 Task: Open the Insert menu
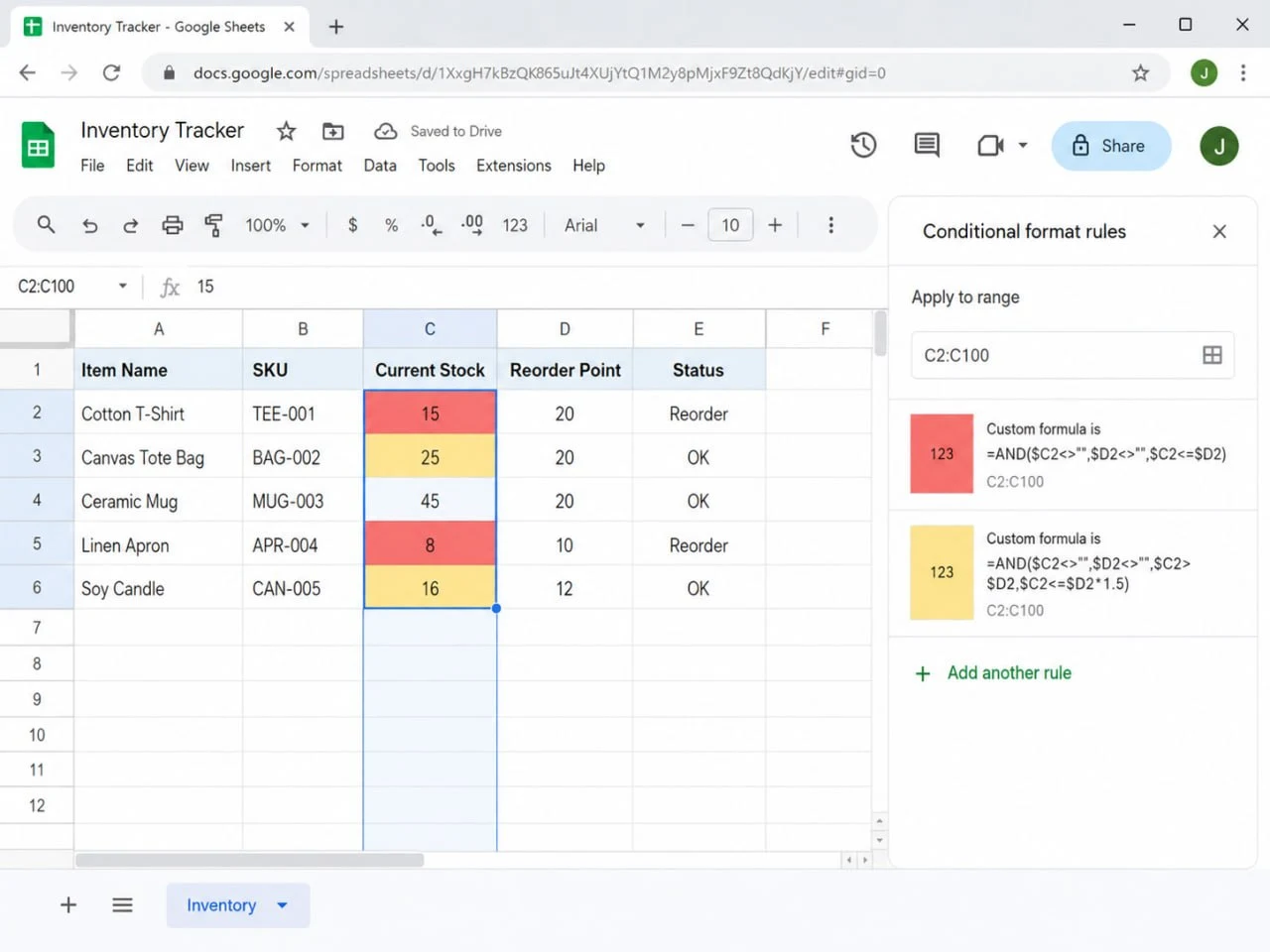[250, 166]
